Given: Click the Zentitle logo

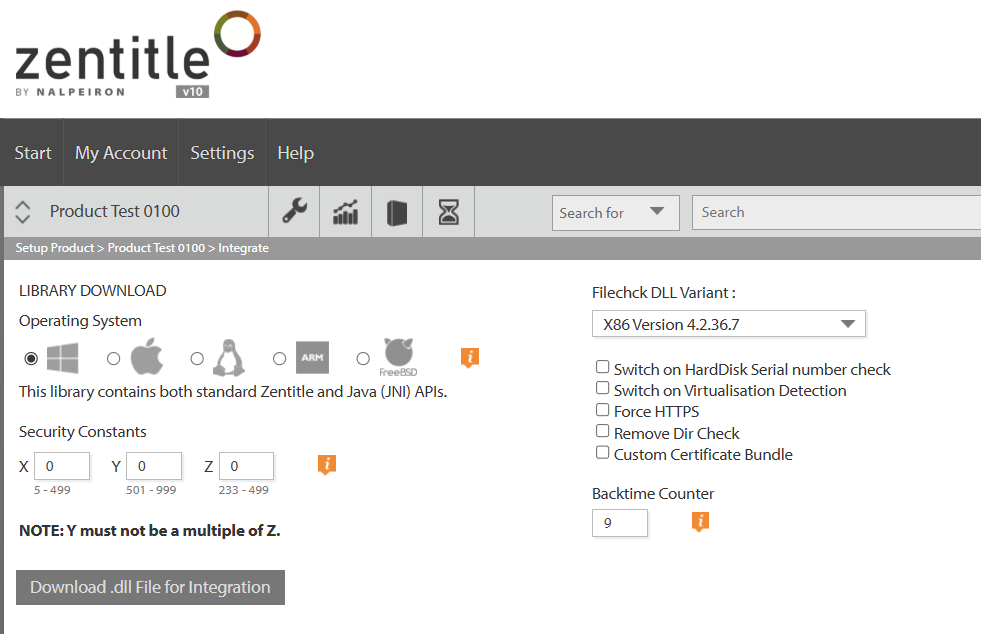Looking at the screenshot, I should pos(138,54).
